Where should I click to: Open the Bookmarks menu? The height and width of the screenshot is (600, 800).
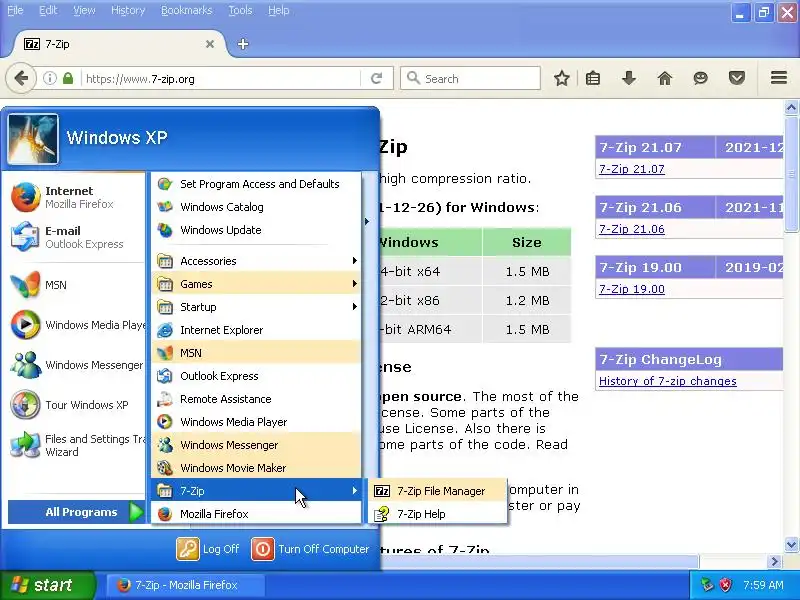[x=186, y=10]
